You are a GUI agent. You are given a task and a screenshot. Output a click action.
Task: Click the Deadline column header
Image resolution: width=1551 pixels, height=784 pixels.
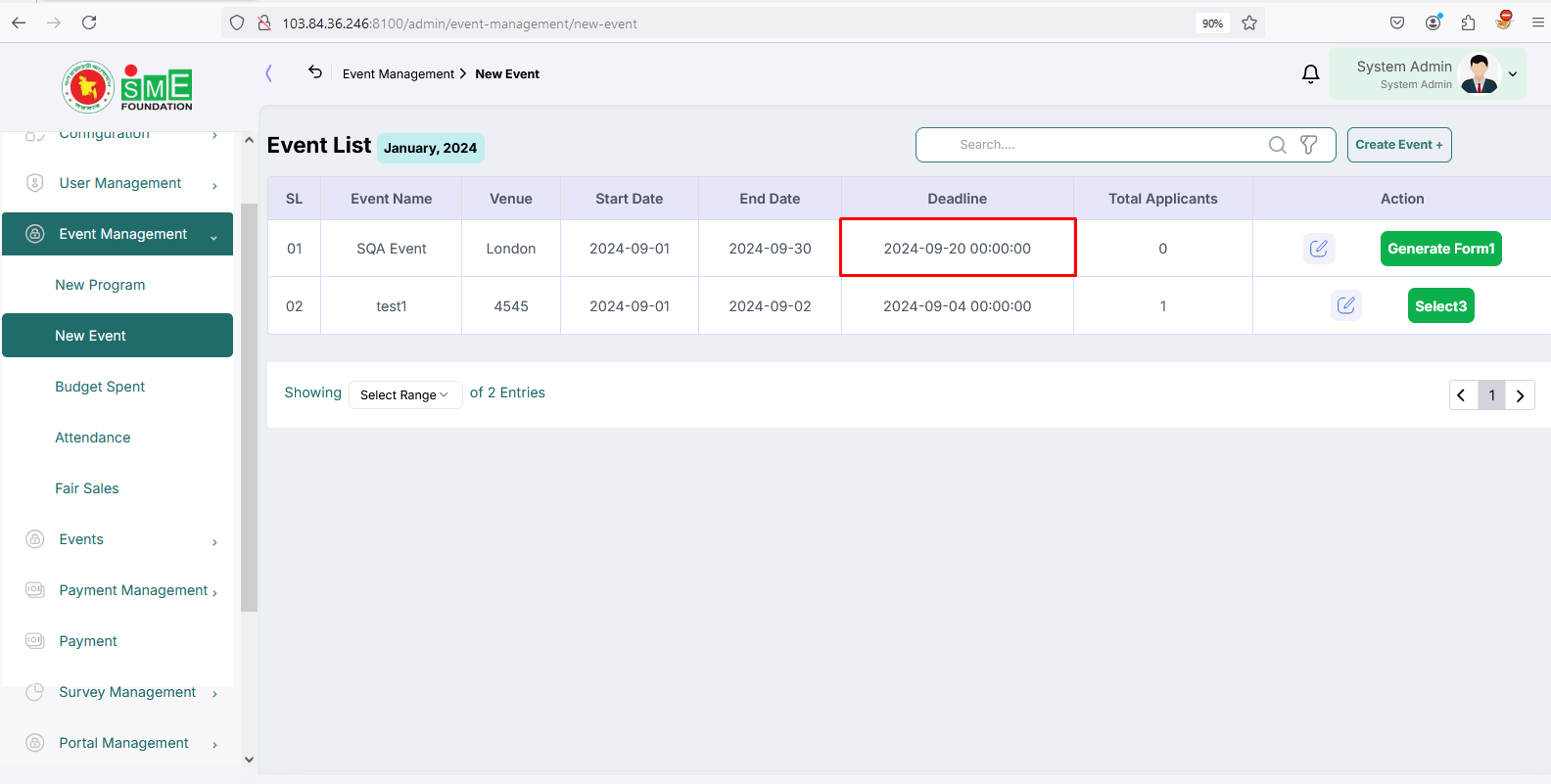click(958, 199)
